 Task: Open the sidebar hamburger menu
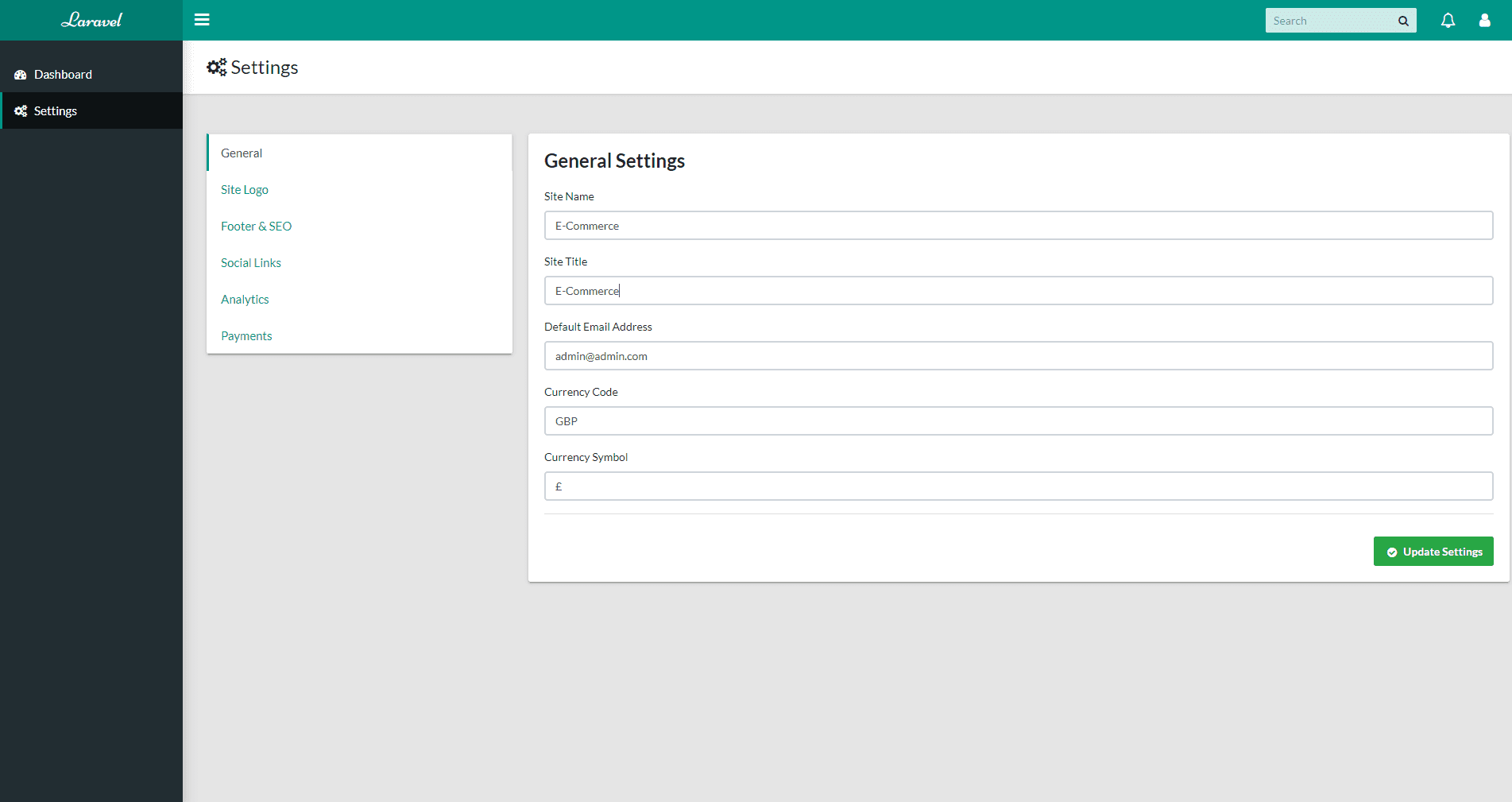[x=202, y=20]
